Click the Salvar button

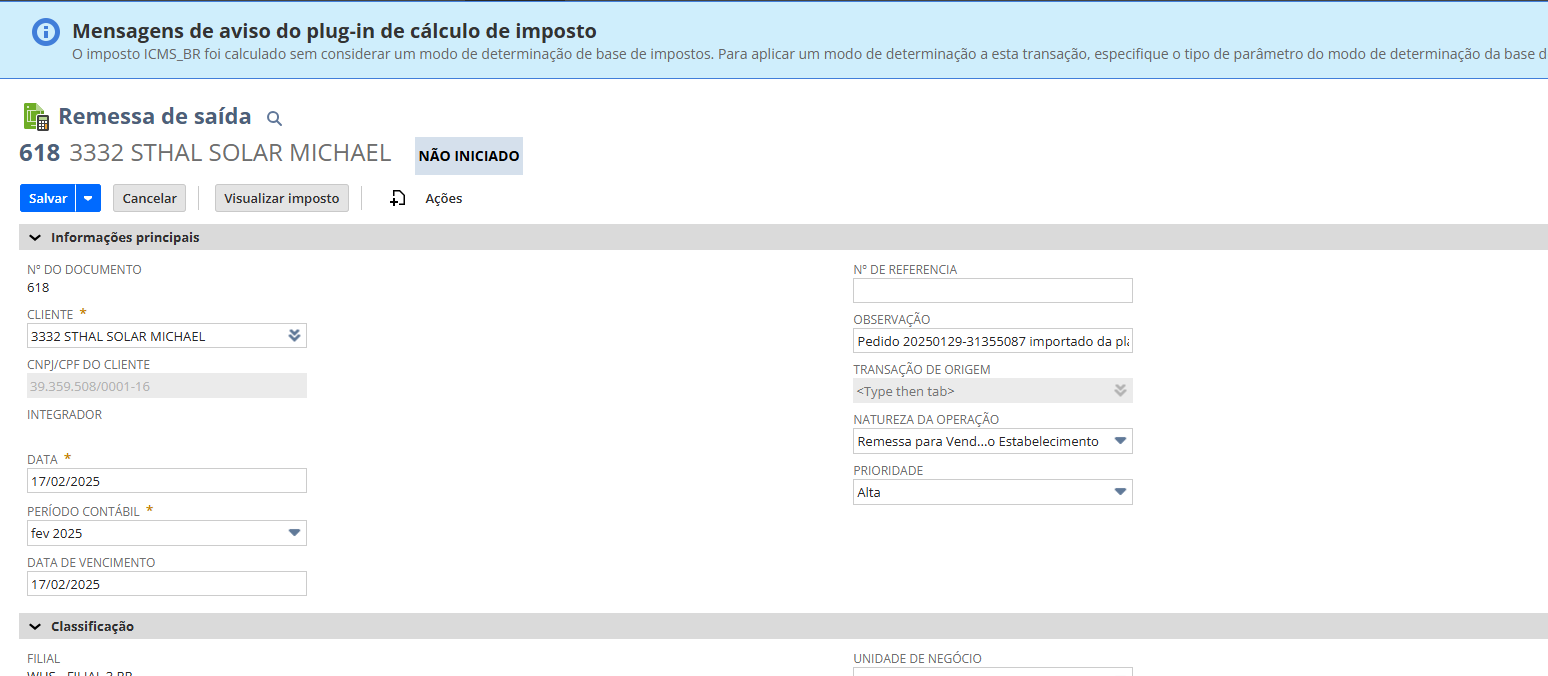point(47,198)
